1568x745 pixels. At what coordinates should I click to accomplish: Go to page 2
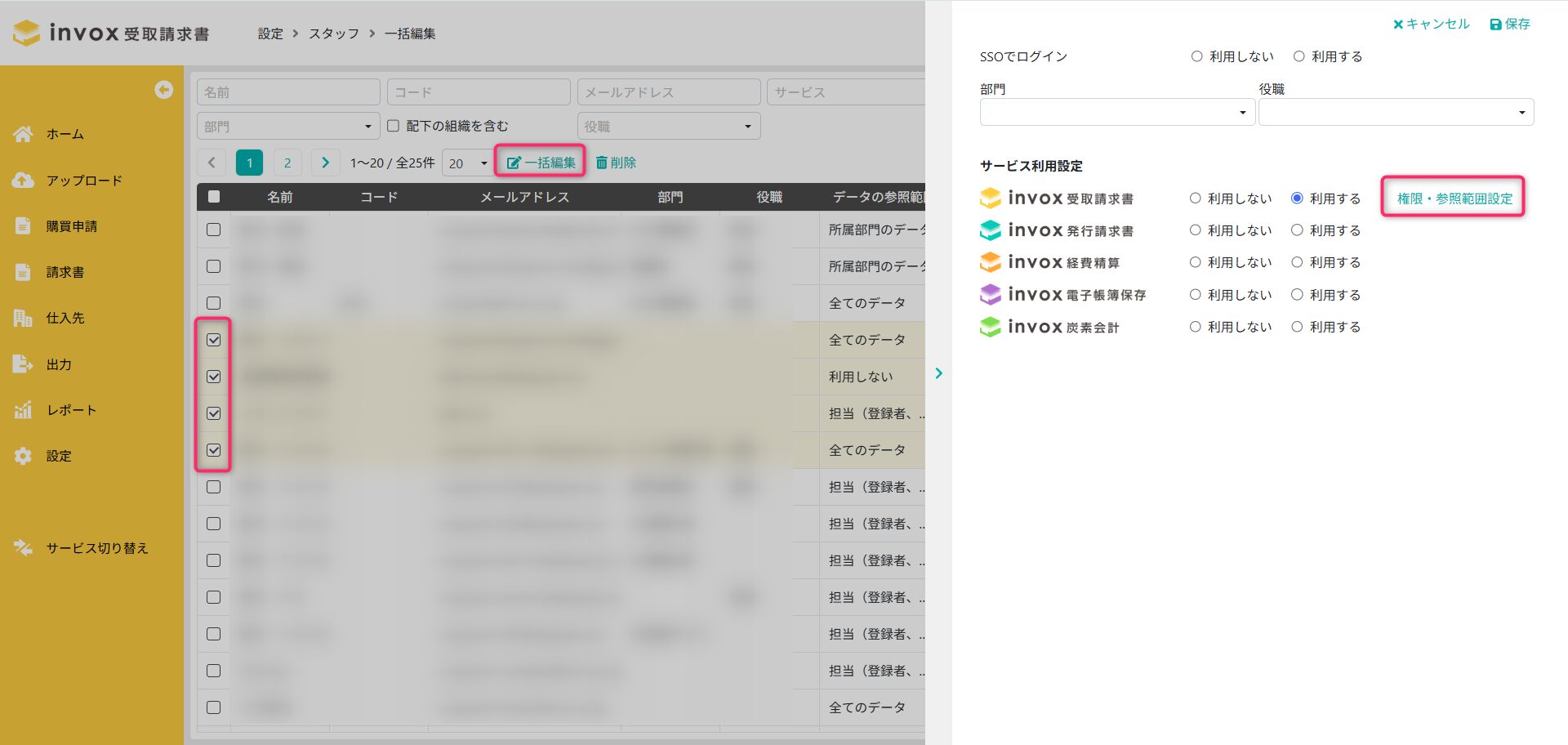click(x=287, y=163)
